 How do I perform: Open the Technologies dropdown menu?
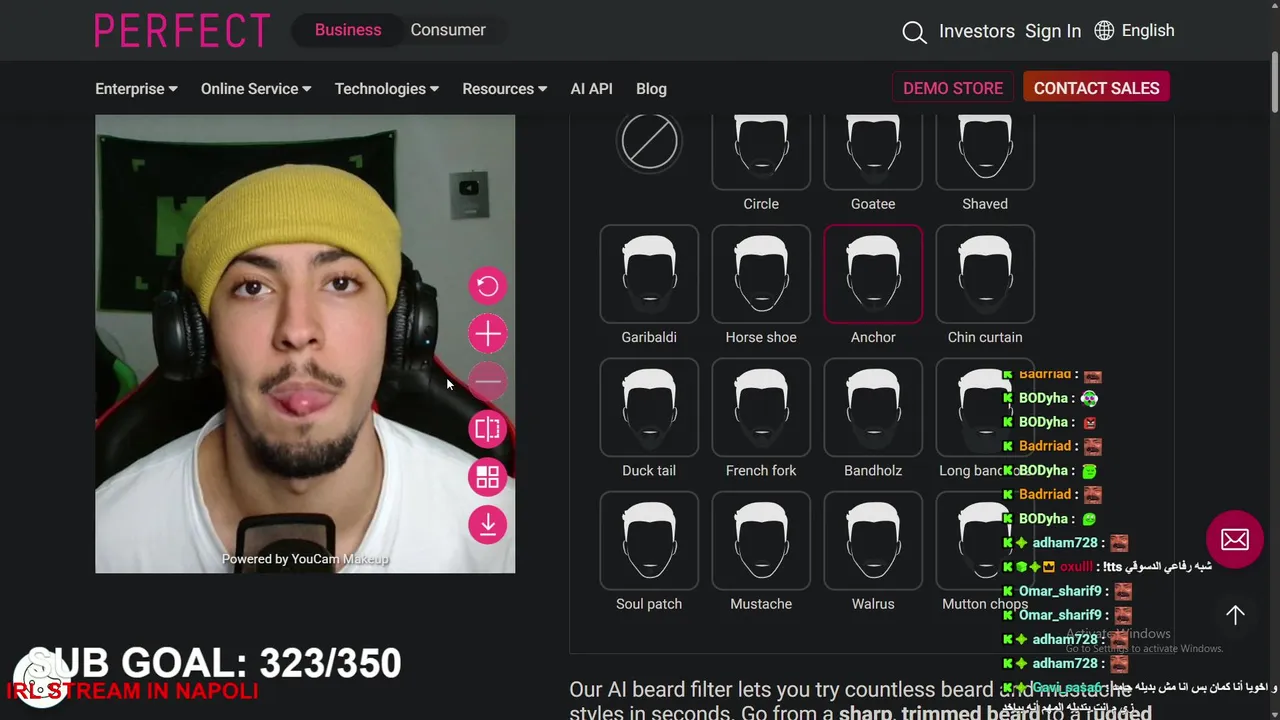tap(387, 89)
